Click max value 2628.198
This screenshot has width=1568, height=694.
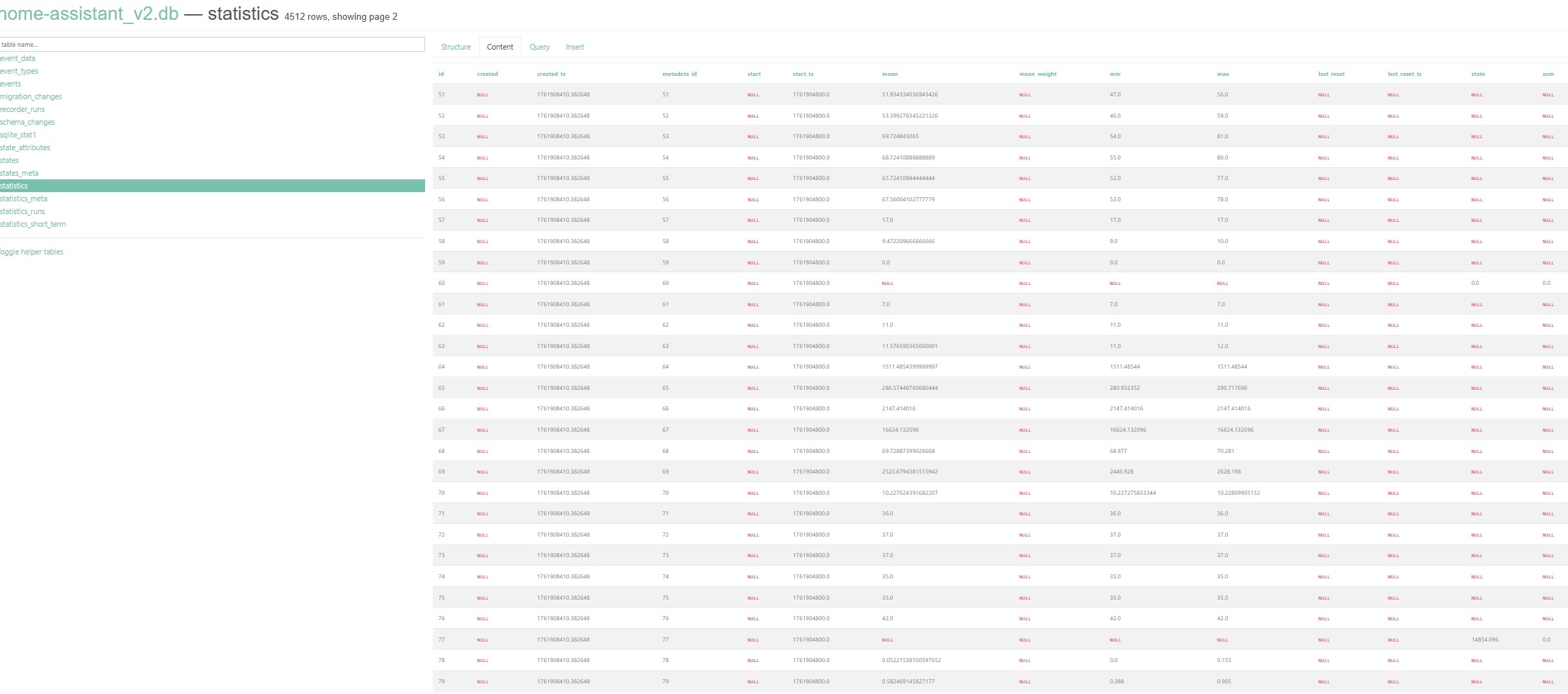tap(1229, 471)
